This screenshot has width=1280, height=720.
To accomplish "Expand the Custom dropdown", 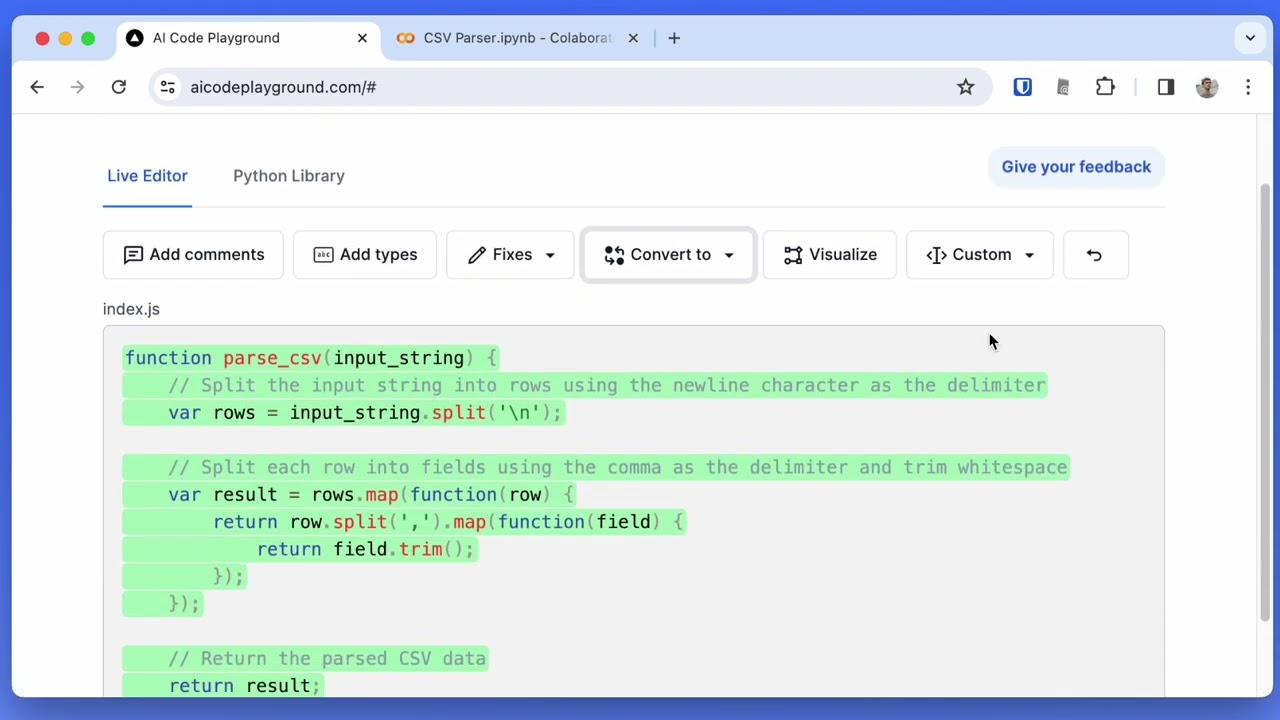I will pos(980,255).
